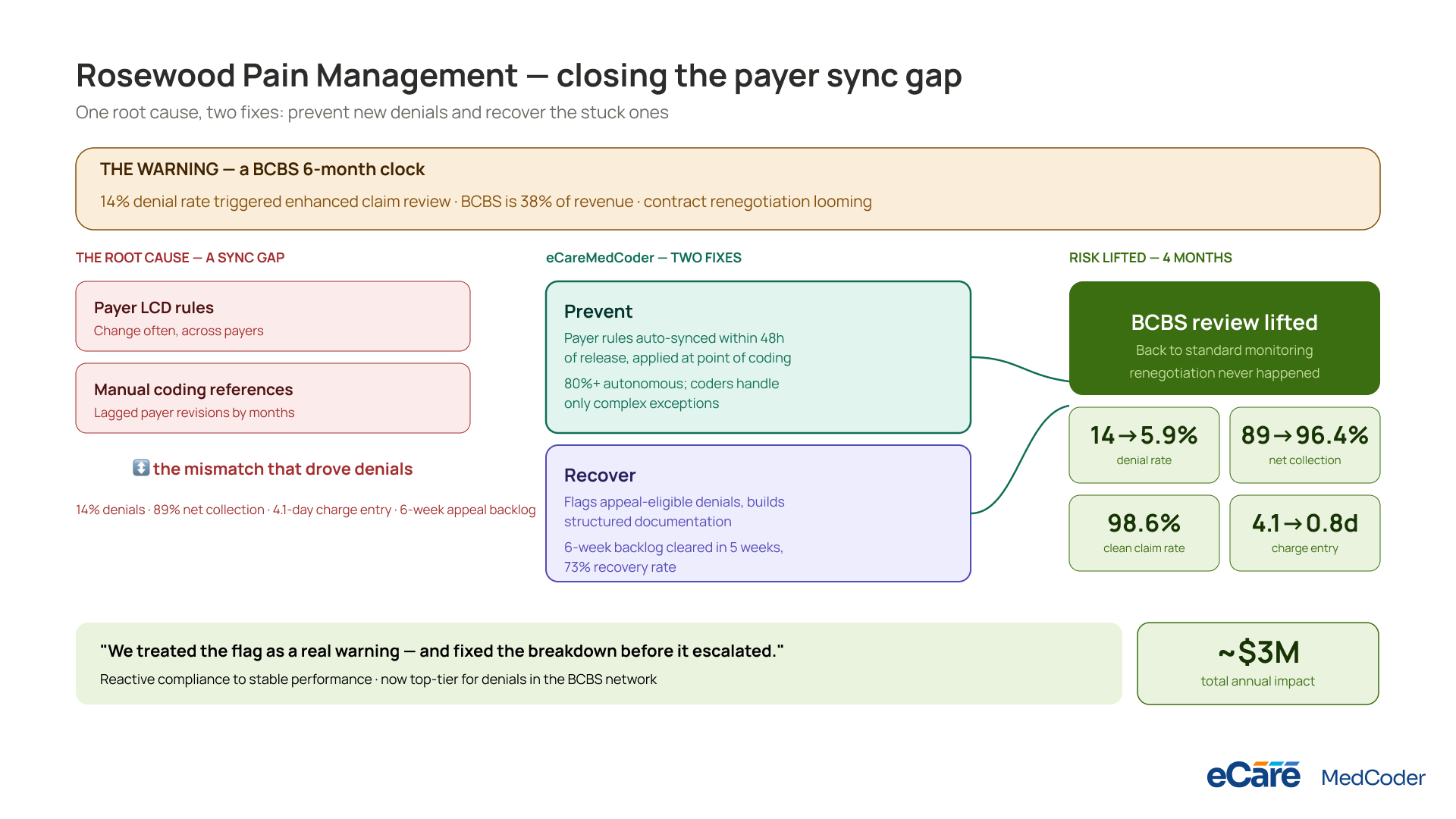Viewport: 1456px width, 819px height.
Task: Click the BCBS review lifted panel
Action: click(1225, 338)
